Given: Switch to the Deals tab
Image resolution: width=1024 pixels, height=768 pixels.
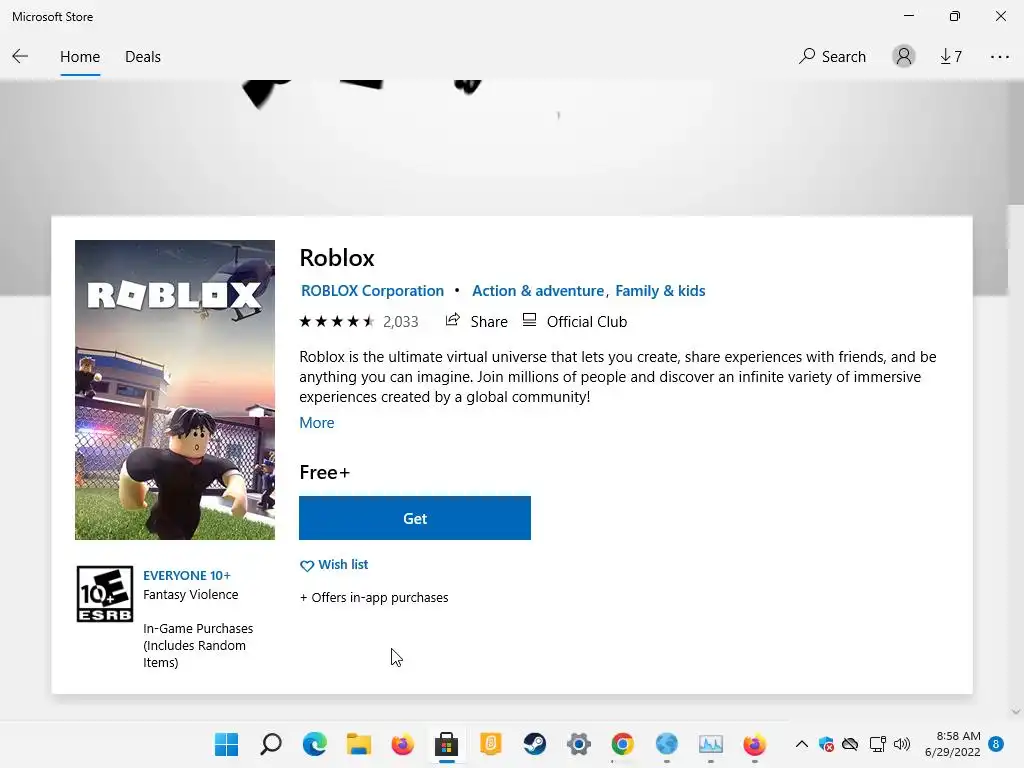Looking at the screenshot, I should pyautogui.click(x=142, y=57).
